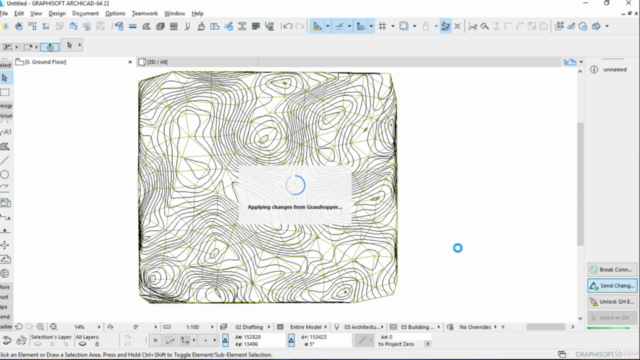640x360 pixels.
Task: Expand the 14% zoom level dropdown
Action: pyautogui.click(x=99, y=327)
